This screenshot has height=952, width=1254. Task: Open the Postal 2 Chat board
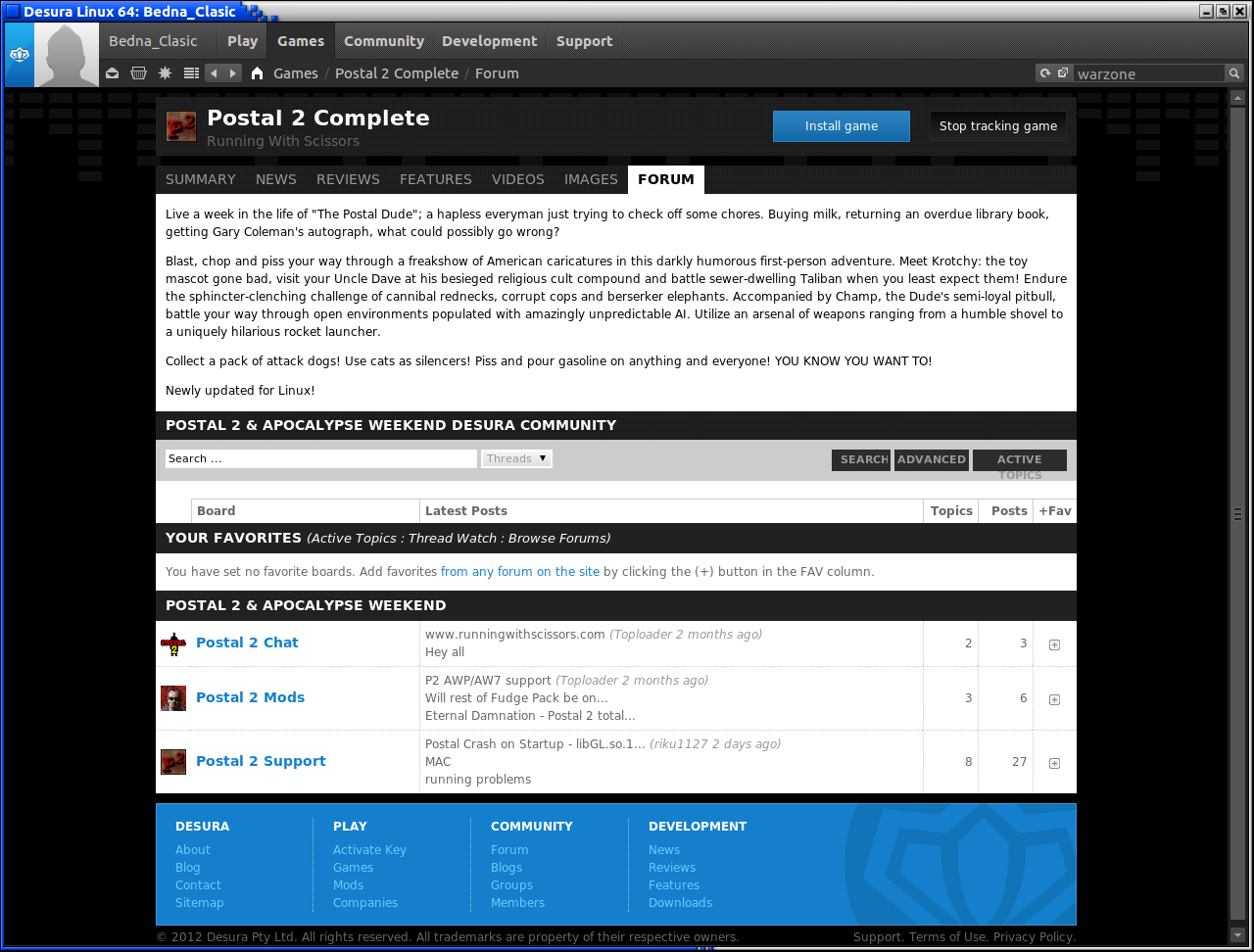pyautogui.click(x=247, y=643)
